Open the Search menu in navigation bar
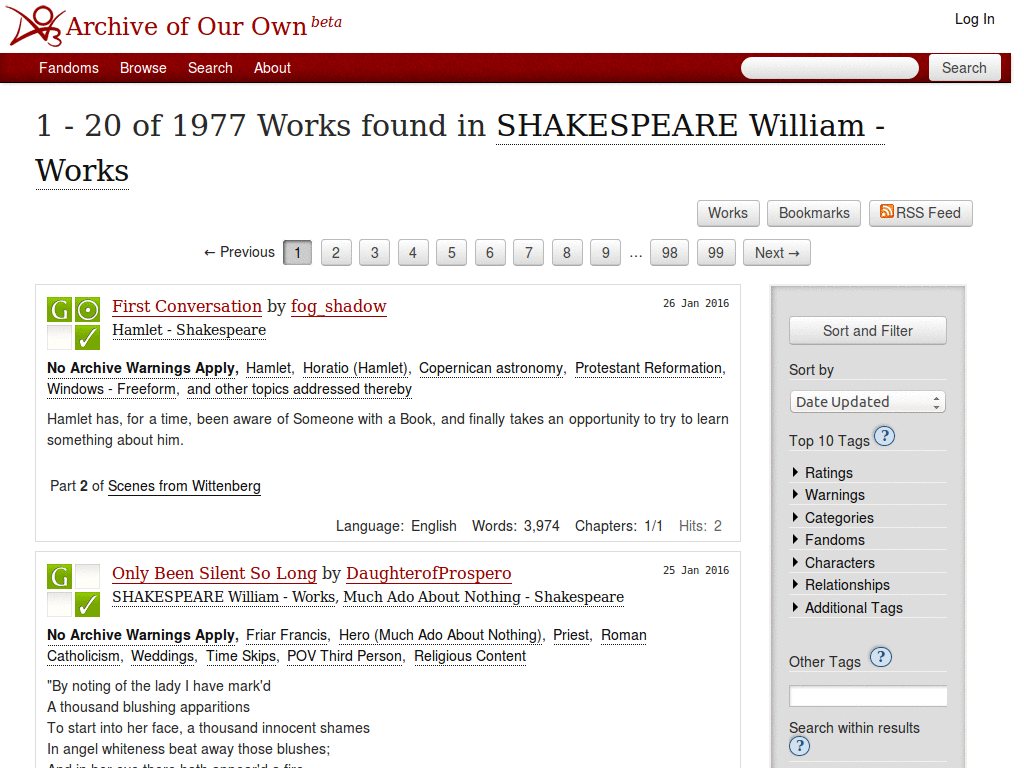 210,68
